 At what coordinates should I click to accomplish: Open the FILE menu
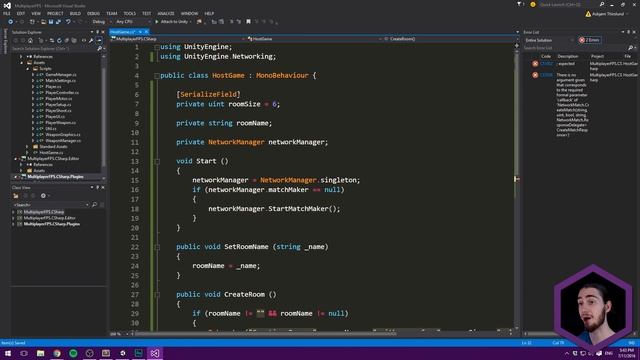coord(7,13)
